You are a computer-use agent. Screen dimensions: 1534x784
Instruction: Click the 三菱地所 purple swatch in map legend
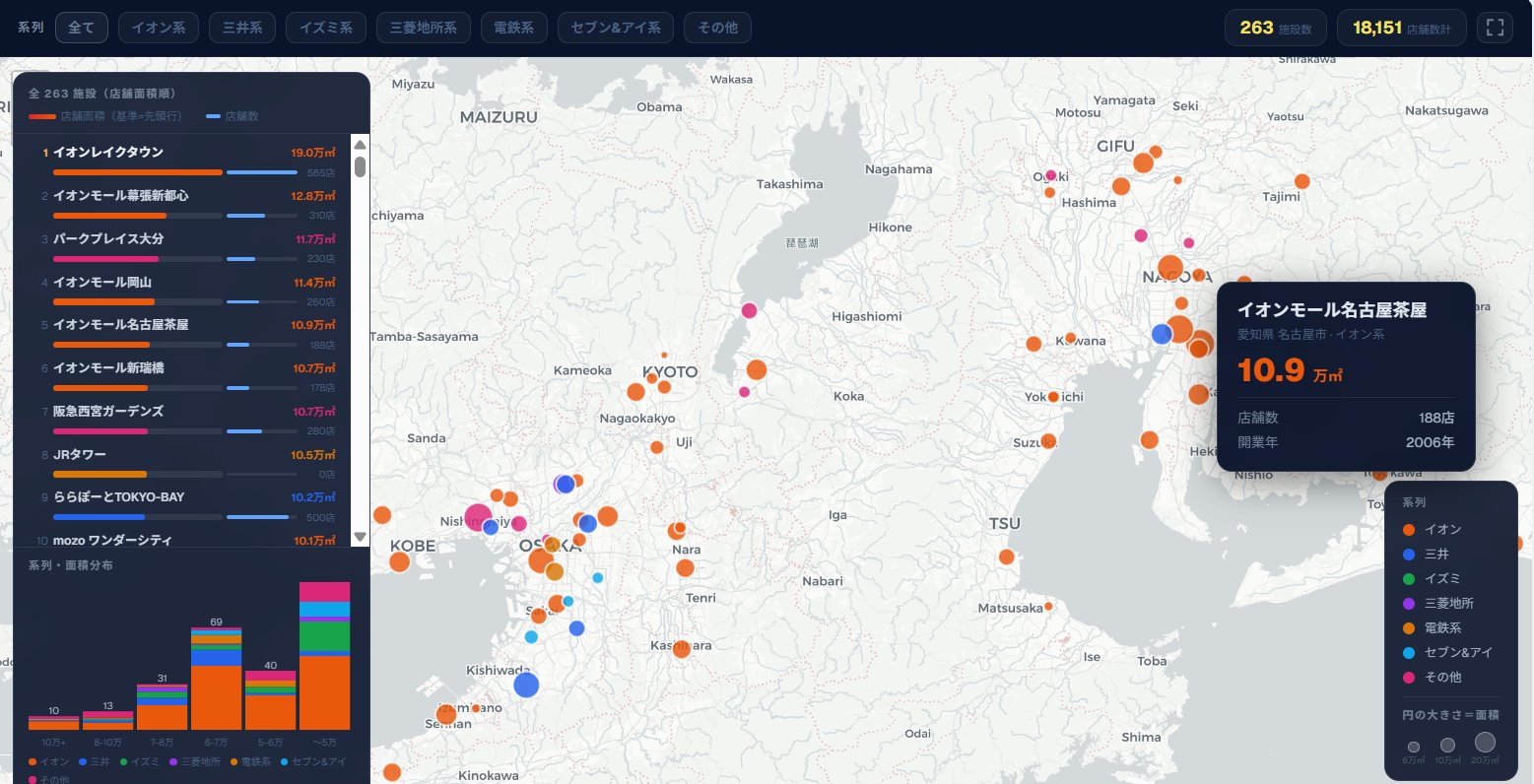1409,604
